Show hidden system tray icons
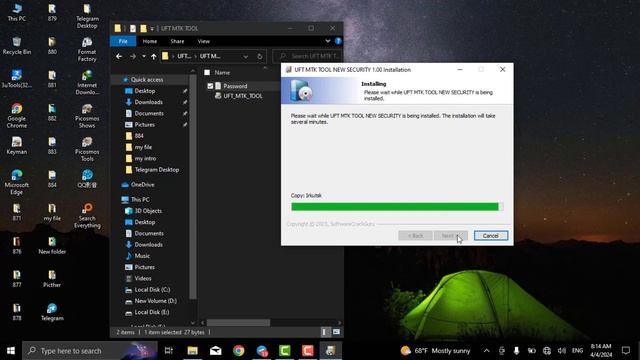The width and height of the screenshot is (640, 360). click(x=487, y=351)
